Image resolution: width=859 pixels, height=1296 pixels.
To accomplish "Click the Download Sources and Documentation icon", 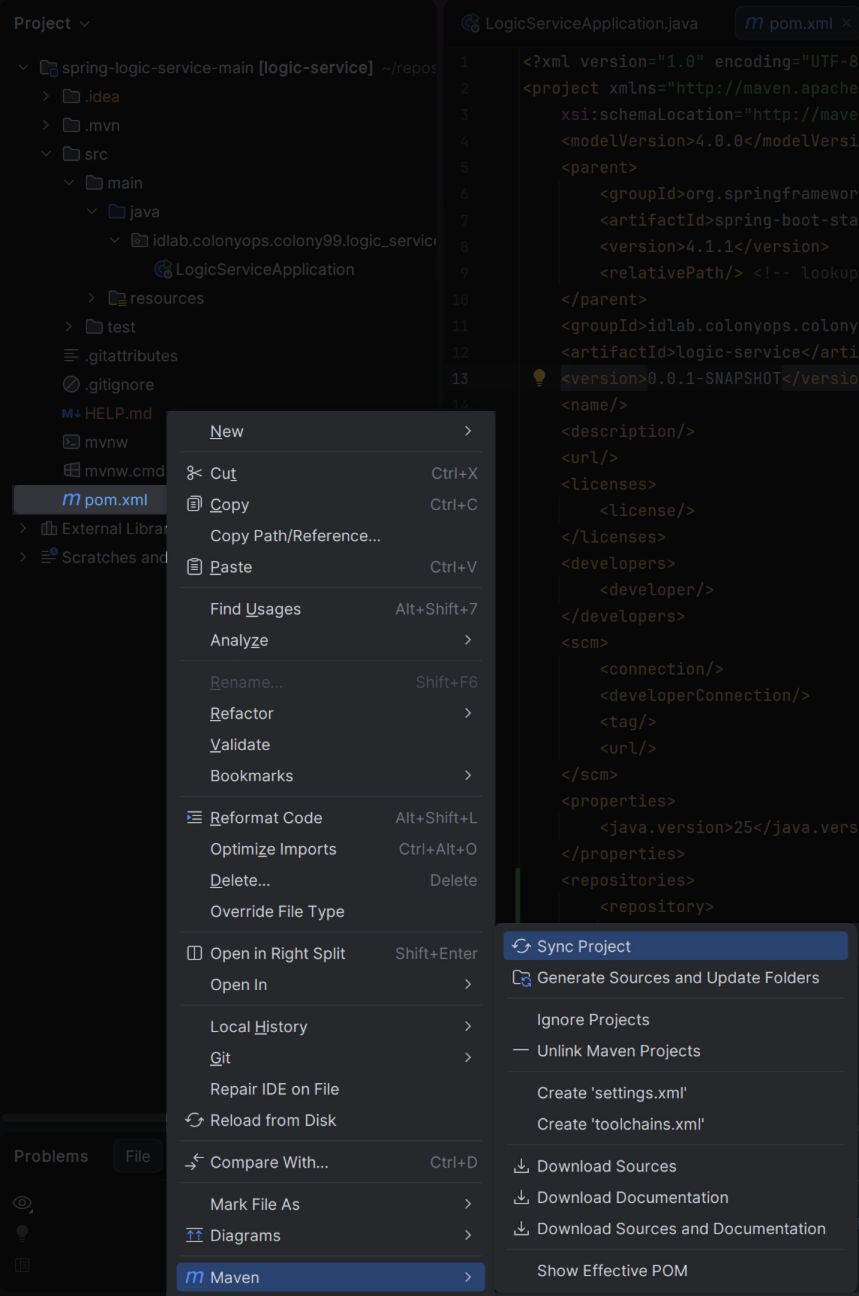I will [x=520, y=1228].
